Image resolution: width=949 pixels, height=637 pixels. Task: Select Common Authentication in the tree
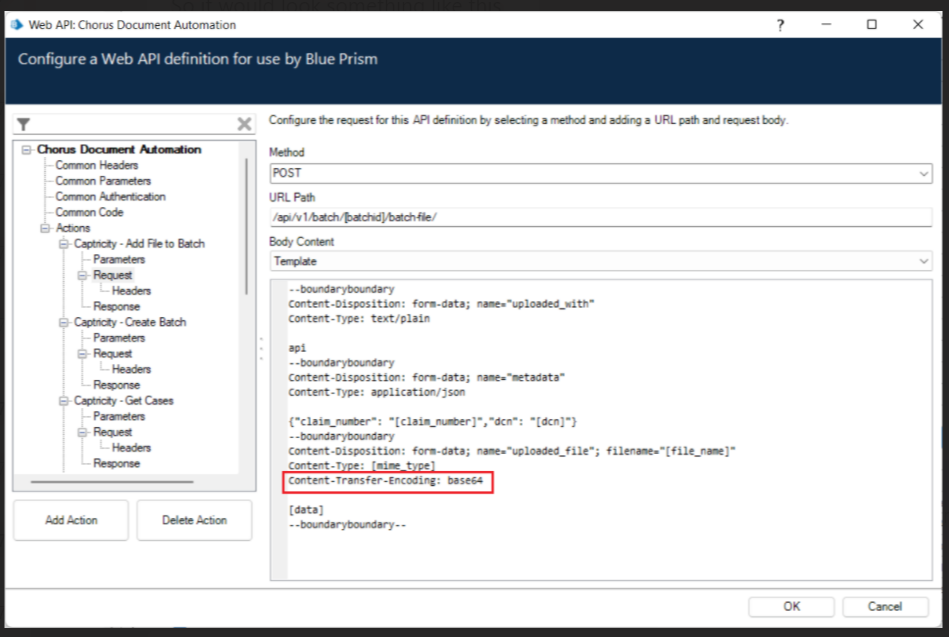coord(110,197)
